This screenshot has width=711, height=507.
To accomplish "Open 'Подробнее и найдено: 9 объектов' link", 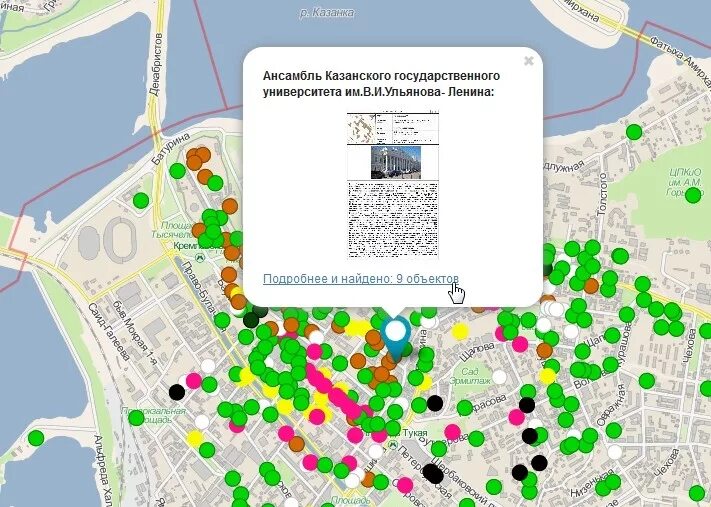I will coord(360,278).
